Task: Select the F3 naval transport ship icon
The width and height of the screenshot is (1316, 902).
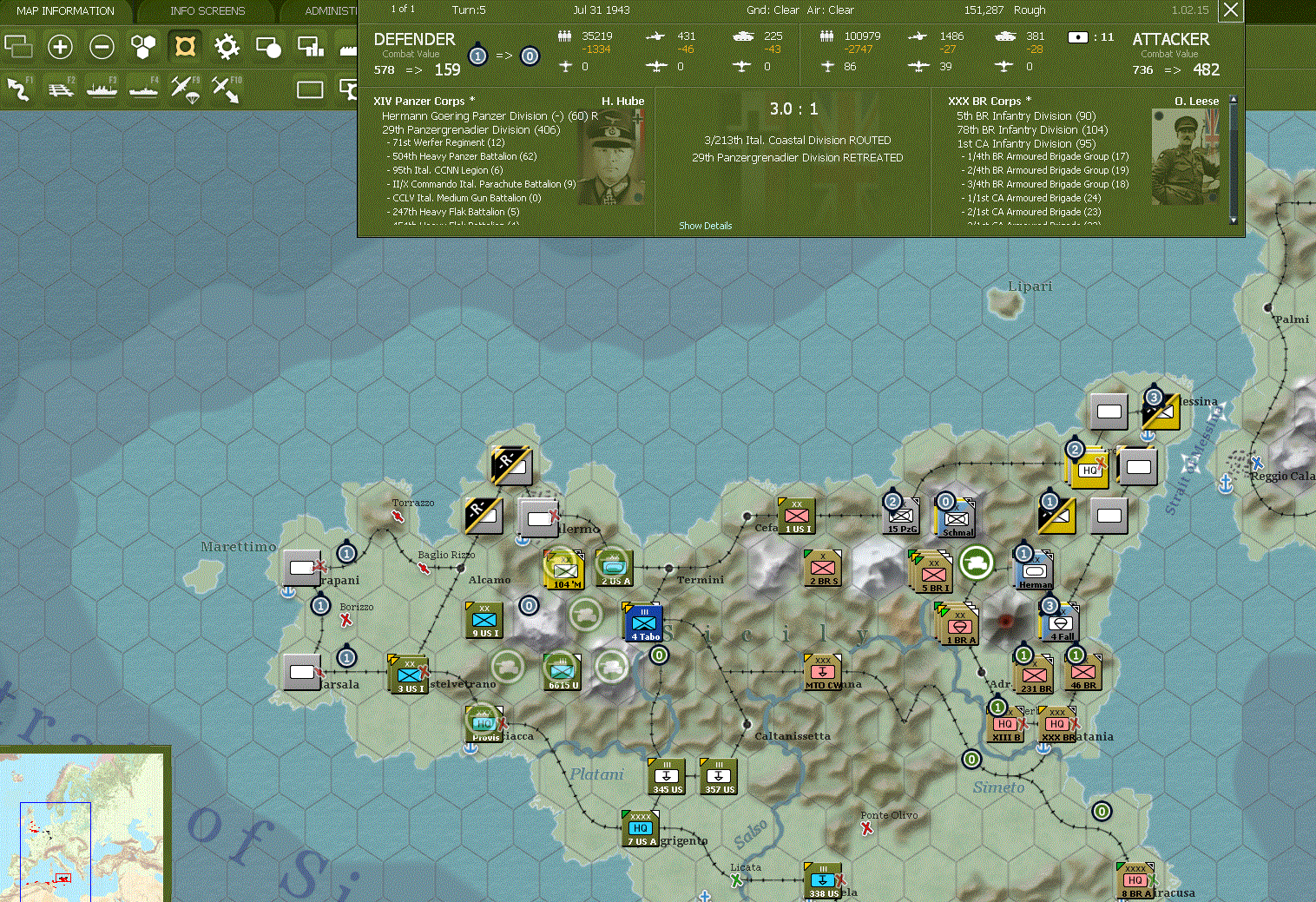Action: pos(102,89)
